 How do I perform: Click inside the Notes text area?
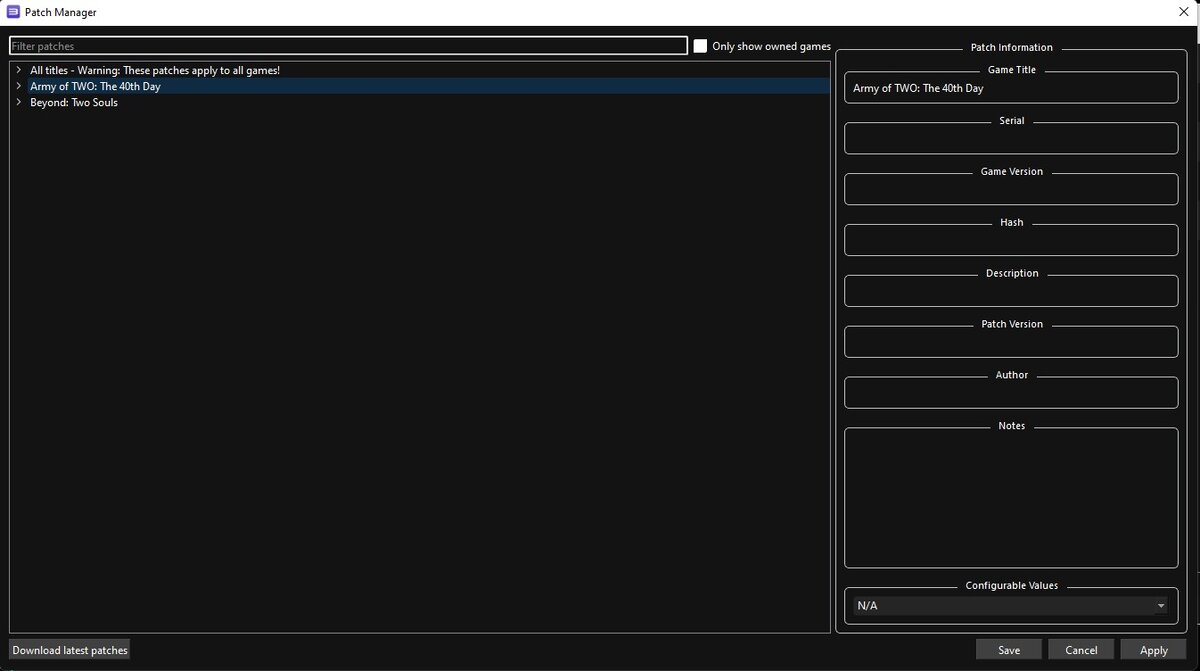point(1011,498)
